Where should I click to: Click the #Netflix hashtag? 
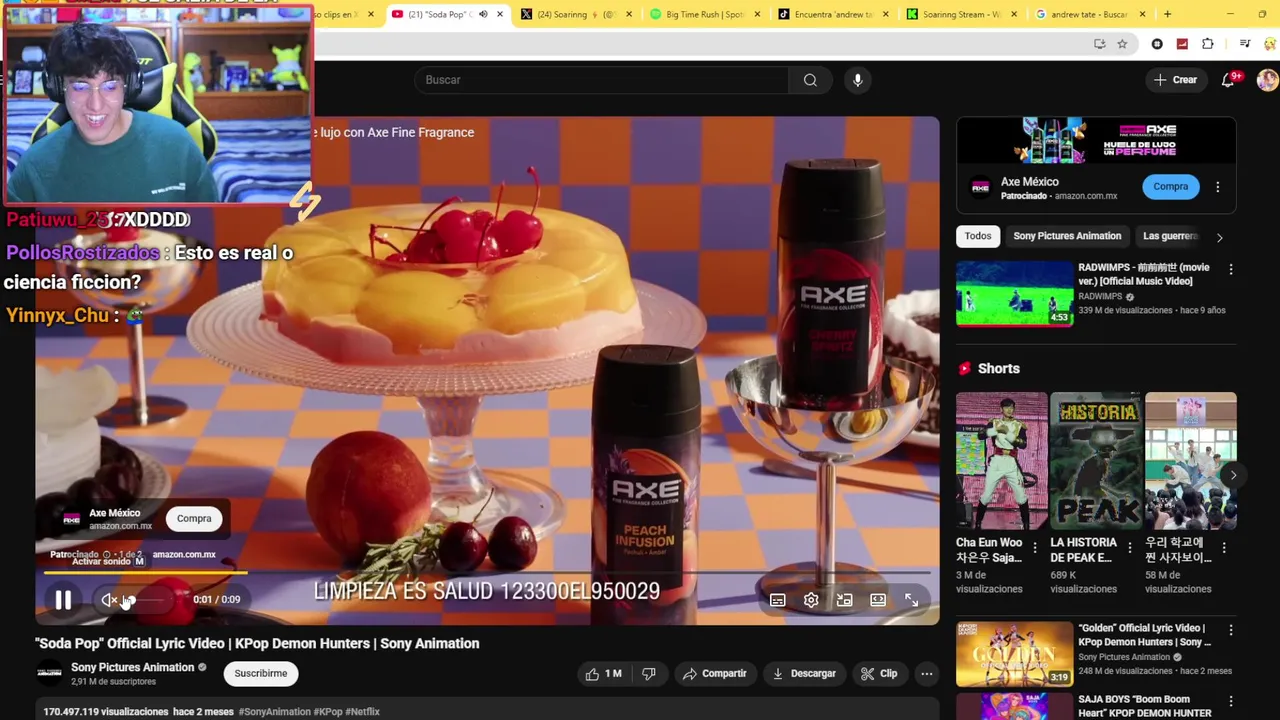coord(362,712)
